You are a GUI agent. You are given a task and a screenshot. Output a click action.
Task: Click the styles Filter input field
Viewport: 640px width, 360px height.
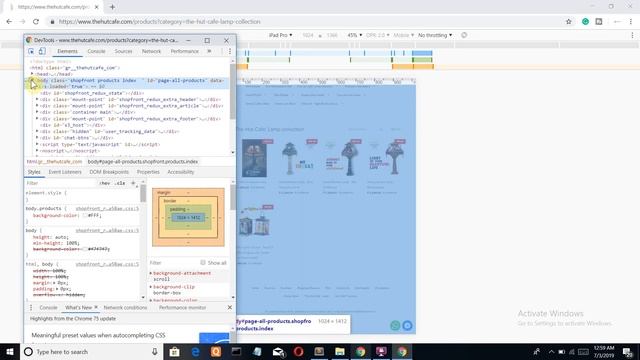pyautogui.click(x=60, y=183)
